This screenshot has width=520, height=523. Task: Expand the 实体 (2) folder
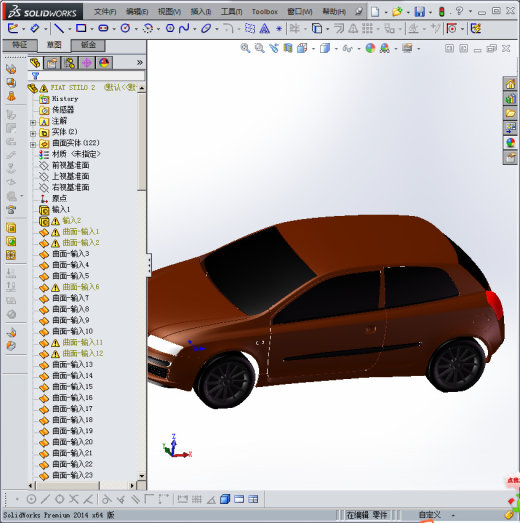pyautogui.click(x=33, y=133)
